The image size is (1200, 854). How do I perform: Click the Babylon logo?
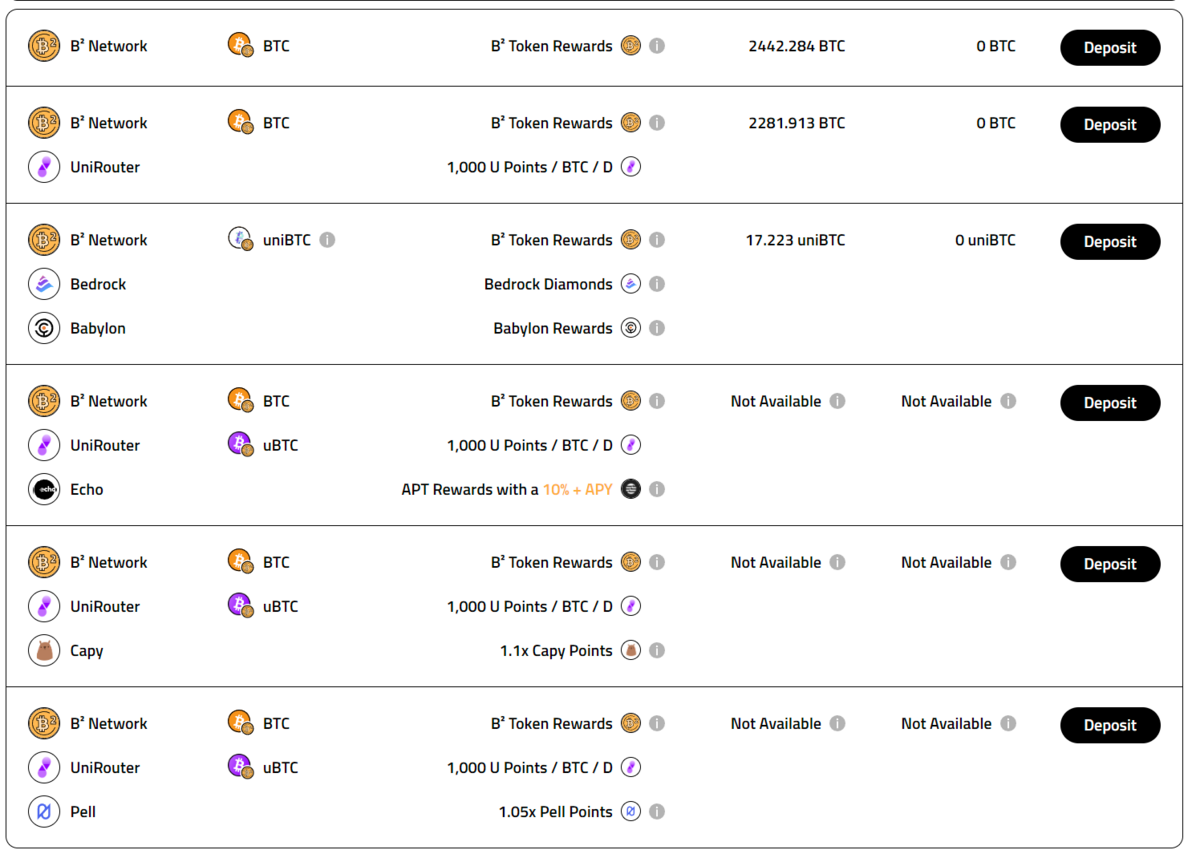(44, 328)
